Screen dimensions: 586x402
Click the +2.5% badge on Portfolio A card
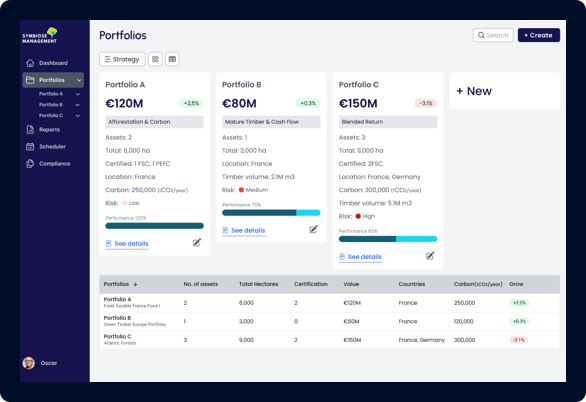[191, 103]
